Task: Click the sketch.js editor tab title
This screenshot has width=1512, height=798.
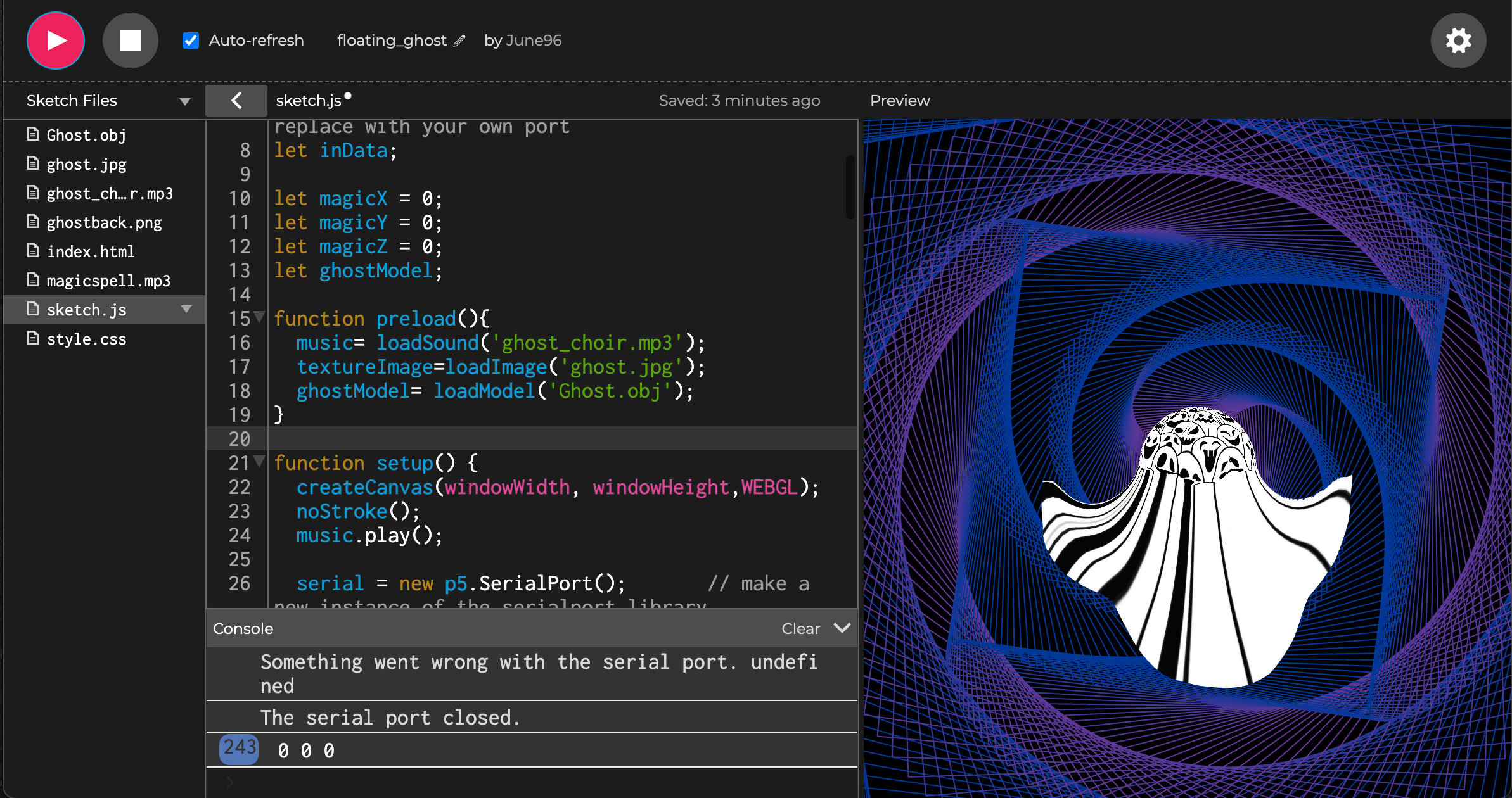Action: 309,101
